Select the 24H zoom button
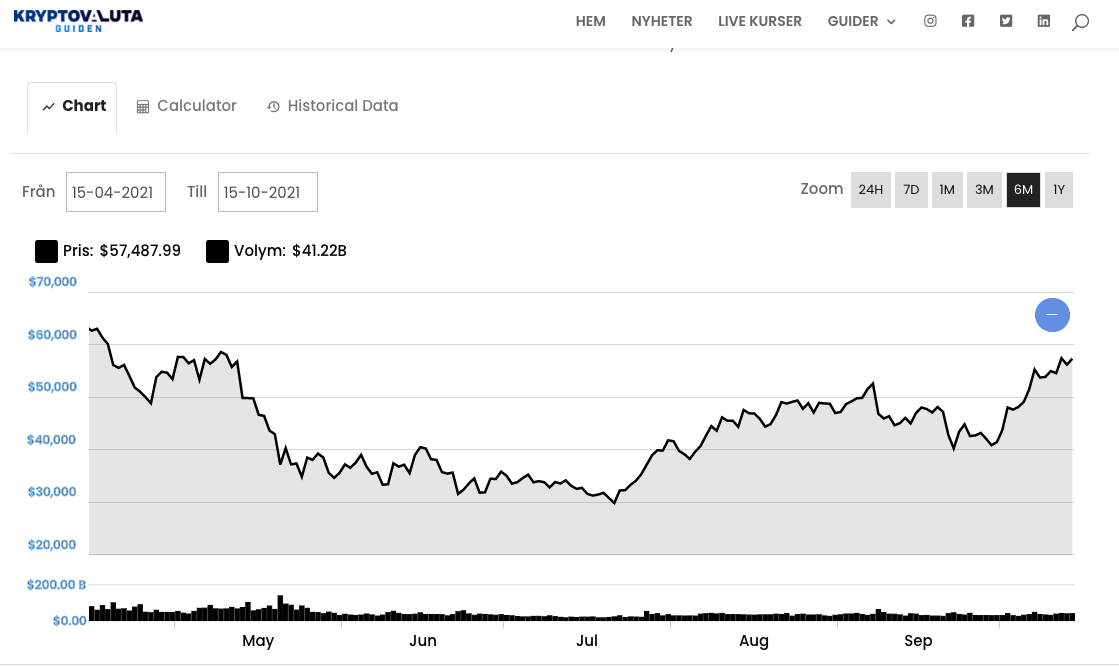Viewport: 1119px width, 666px height. tap(870, 189)
